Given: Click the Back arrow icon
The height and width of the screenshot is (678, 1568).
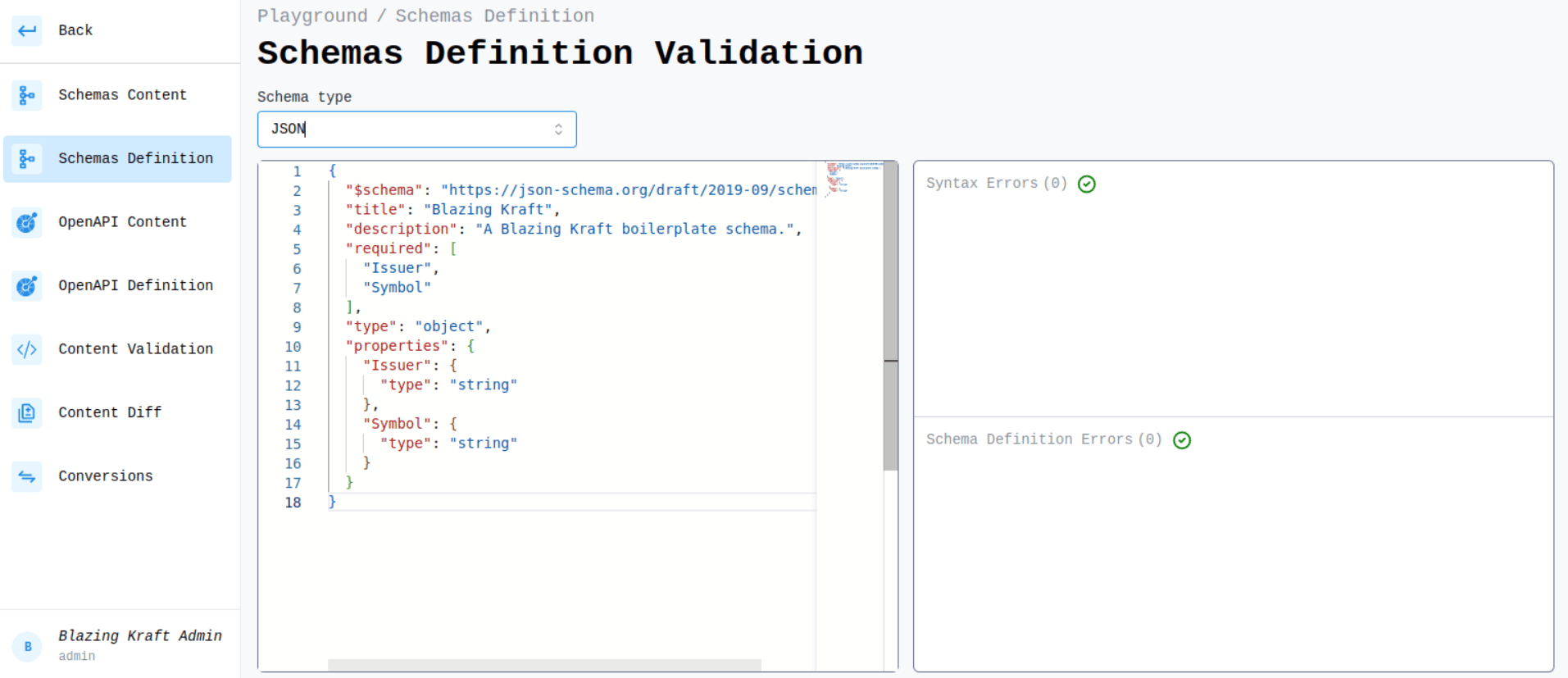Looking at the screenshot, I should 27,30.
